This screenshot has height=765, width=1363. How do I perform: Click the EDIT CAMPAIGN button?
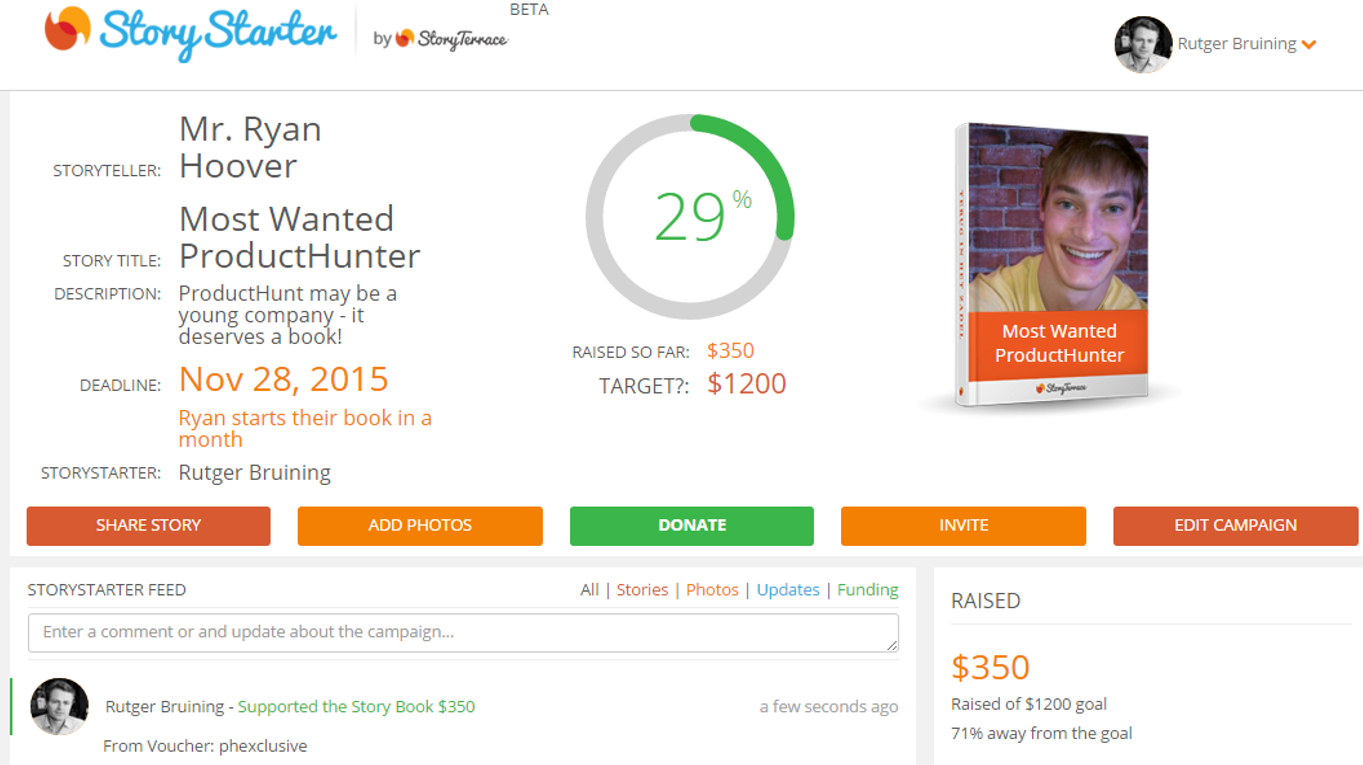coord(1235,525)
